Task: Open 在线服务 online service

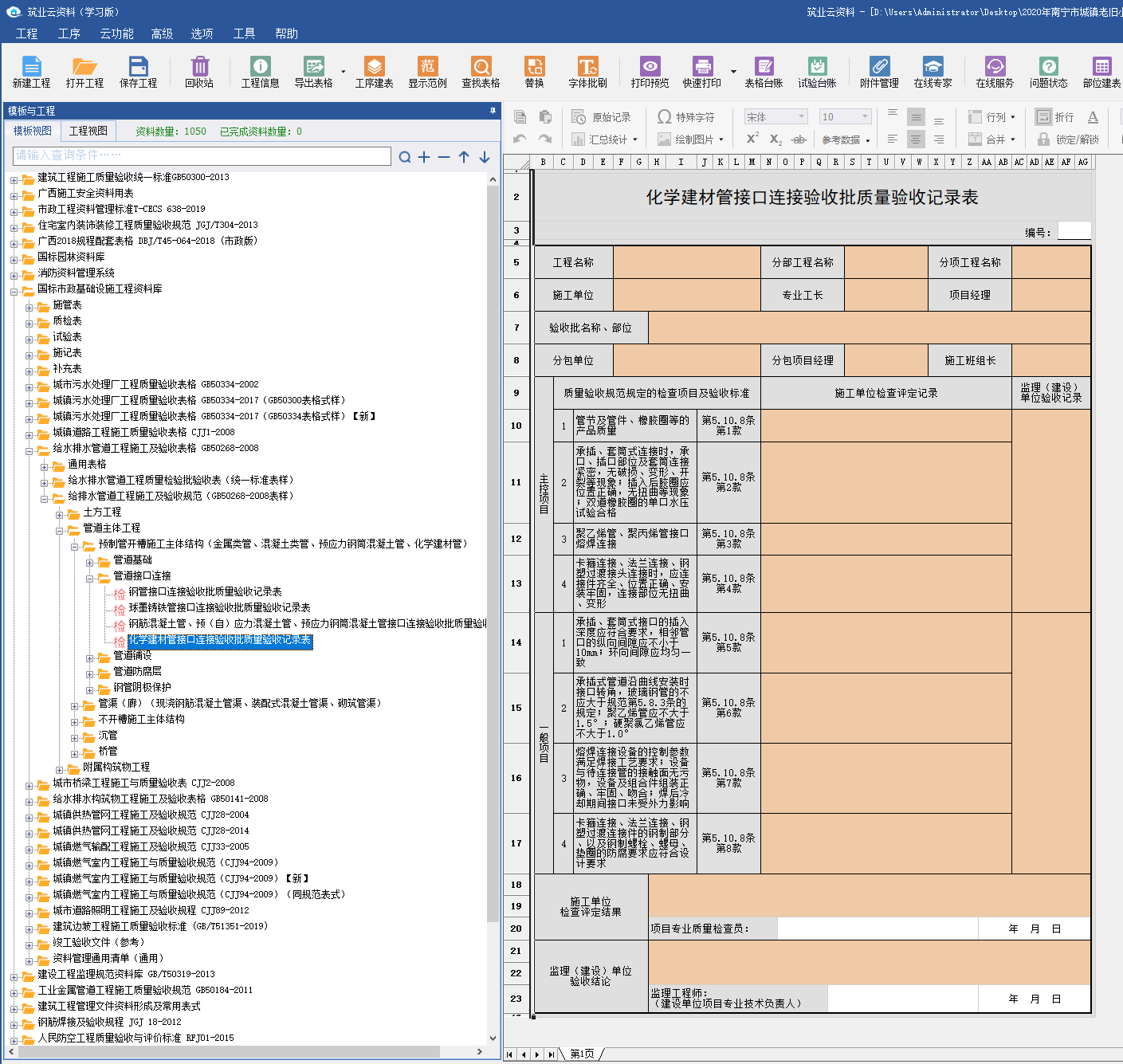Action: [995, 72]
